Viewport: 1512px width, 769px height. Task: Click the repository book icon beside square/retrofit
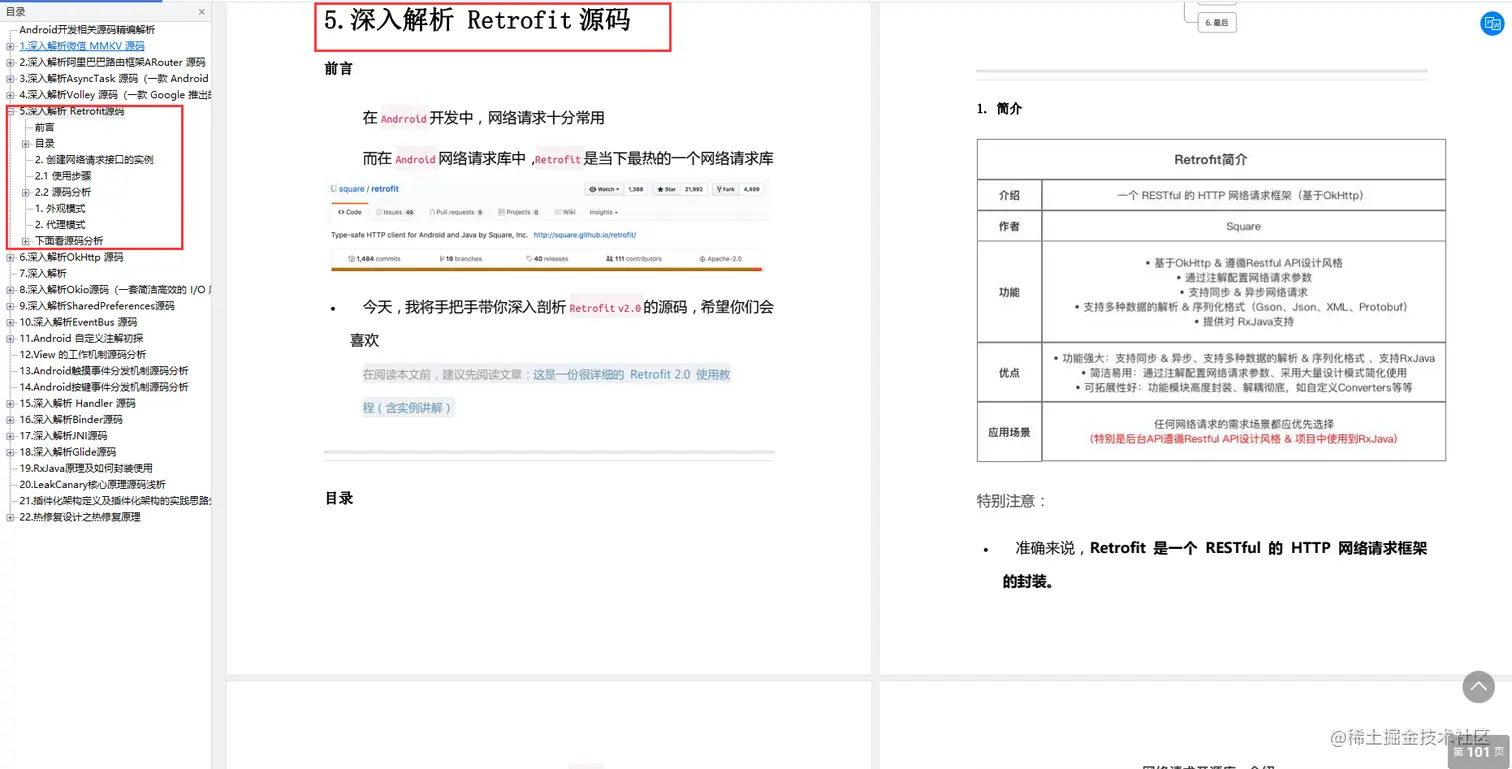[333, 189]
